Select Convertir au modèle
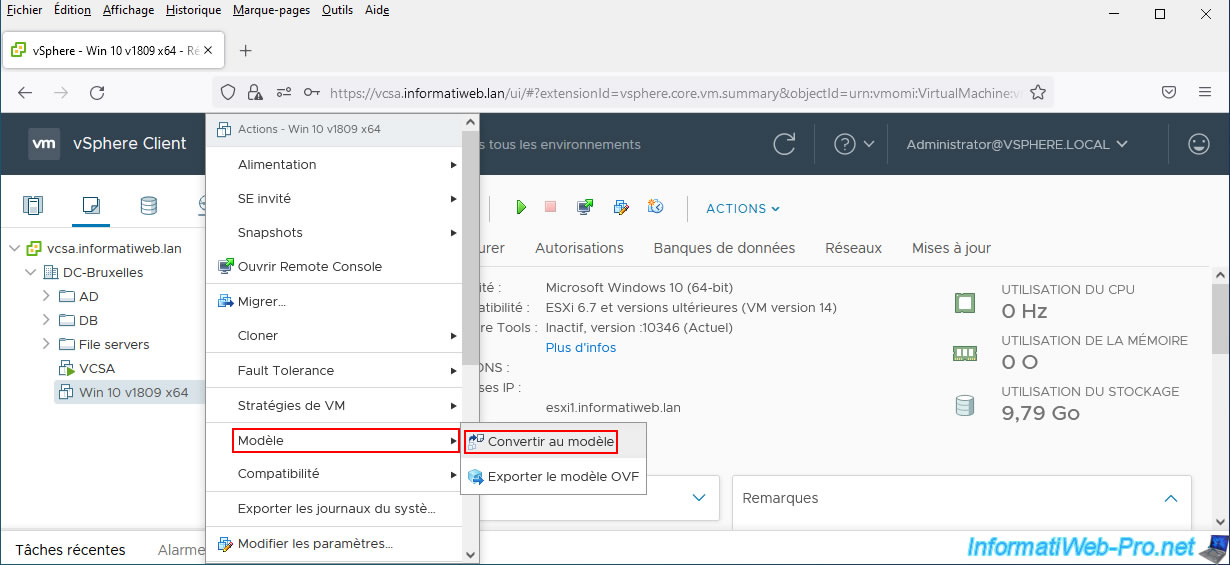Image resolution: width=1230 pixels, height=565 pixels. [539, 441]
